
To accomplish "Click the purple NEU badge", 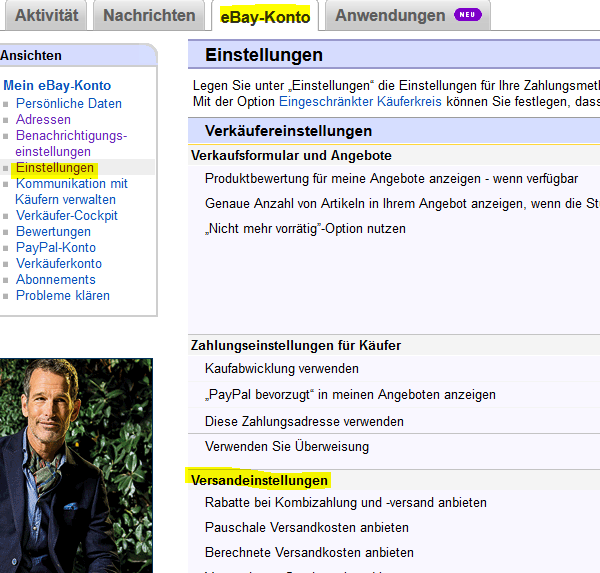I will click(468, 15).
